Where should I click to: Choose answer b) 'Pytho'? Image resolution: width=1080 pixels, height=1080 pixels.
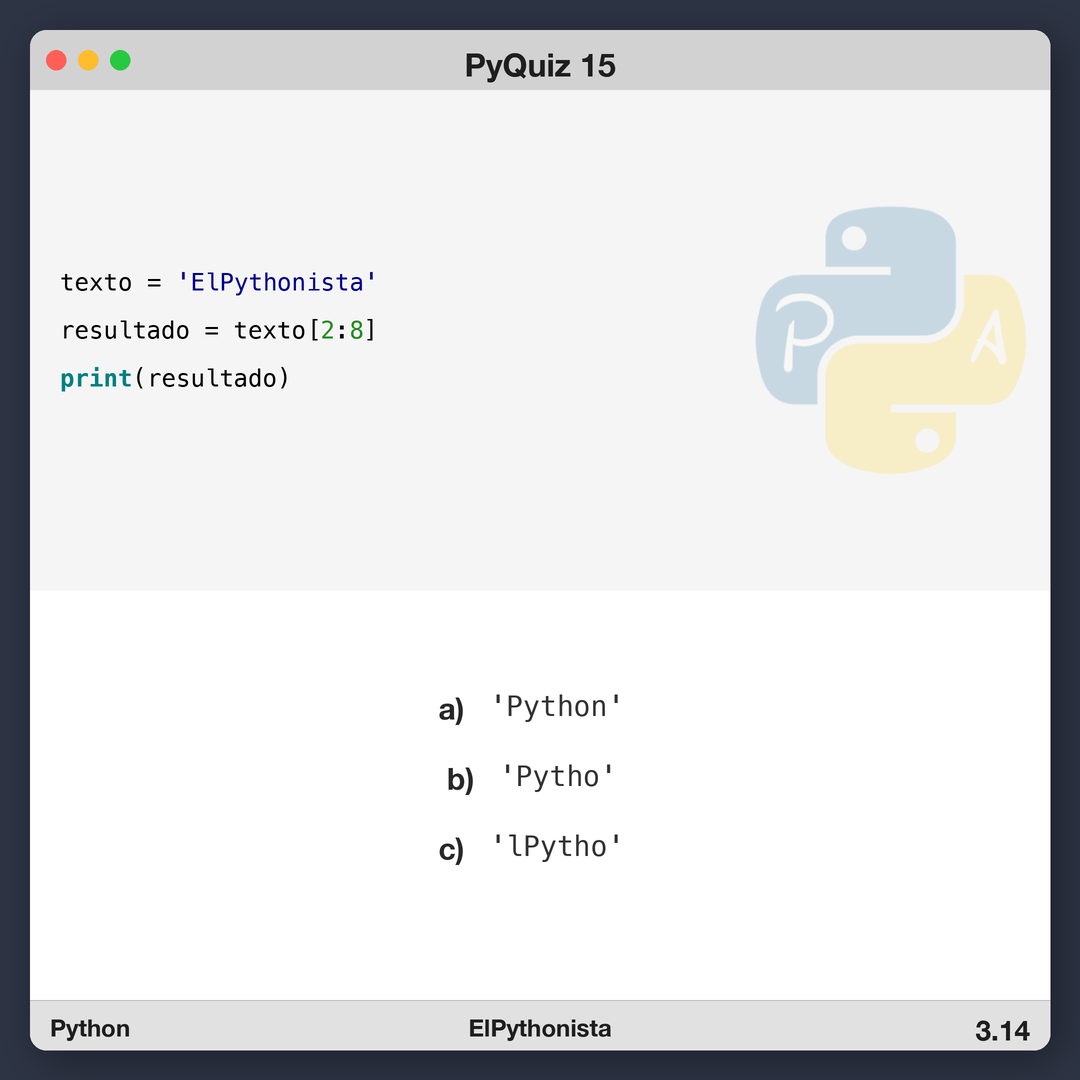click(557, 778)
